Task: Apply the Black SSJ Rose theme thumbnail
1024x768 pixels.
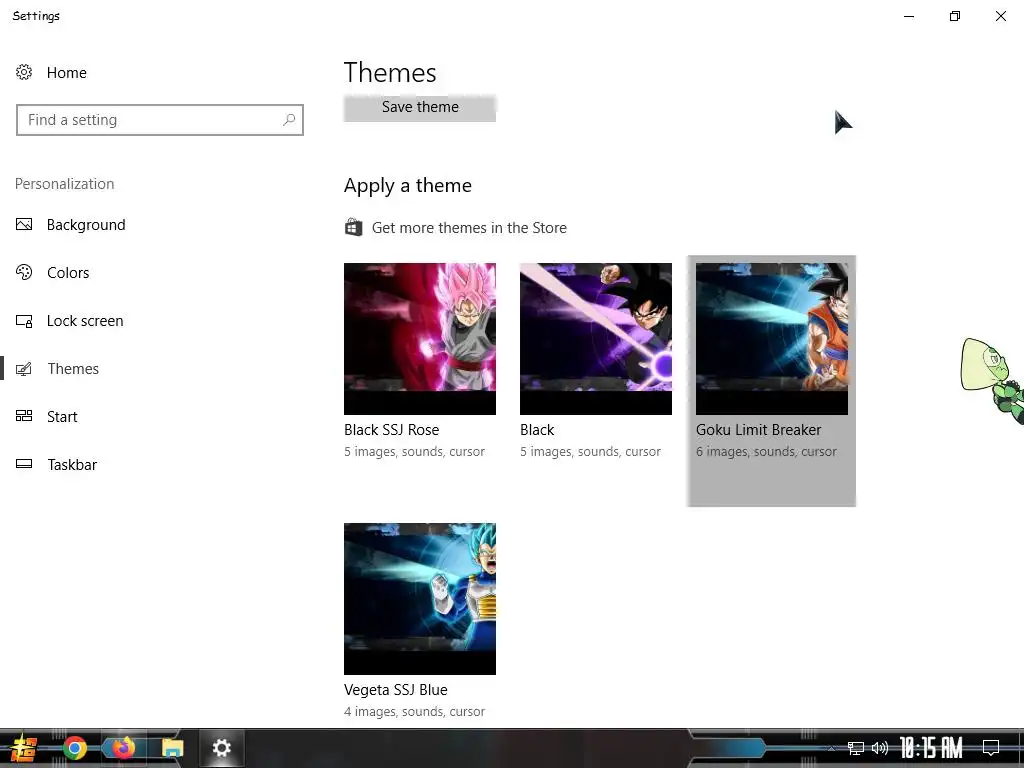Action: tap(420, 338)
